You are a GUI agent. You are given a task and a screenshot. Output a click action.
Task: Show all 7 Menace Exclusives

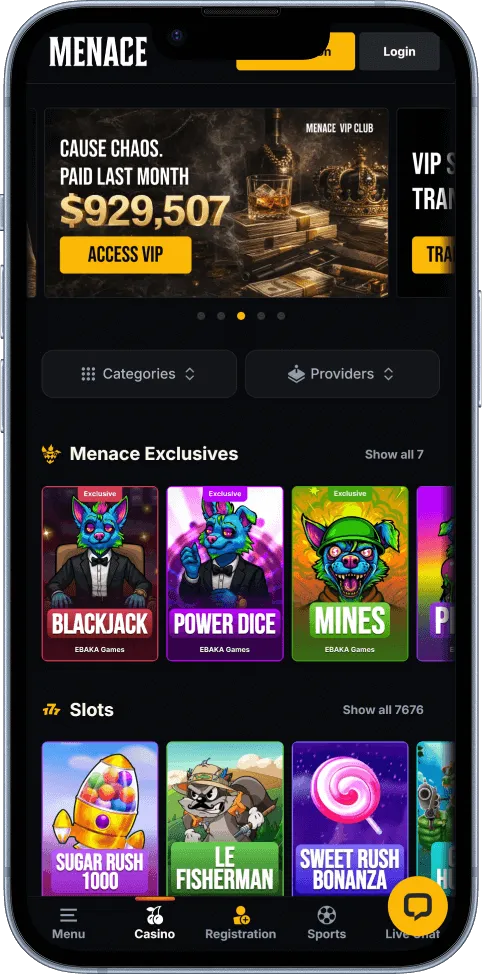click(394, 454)
